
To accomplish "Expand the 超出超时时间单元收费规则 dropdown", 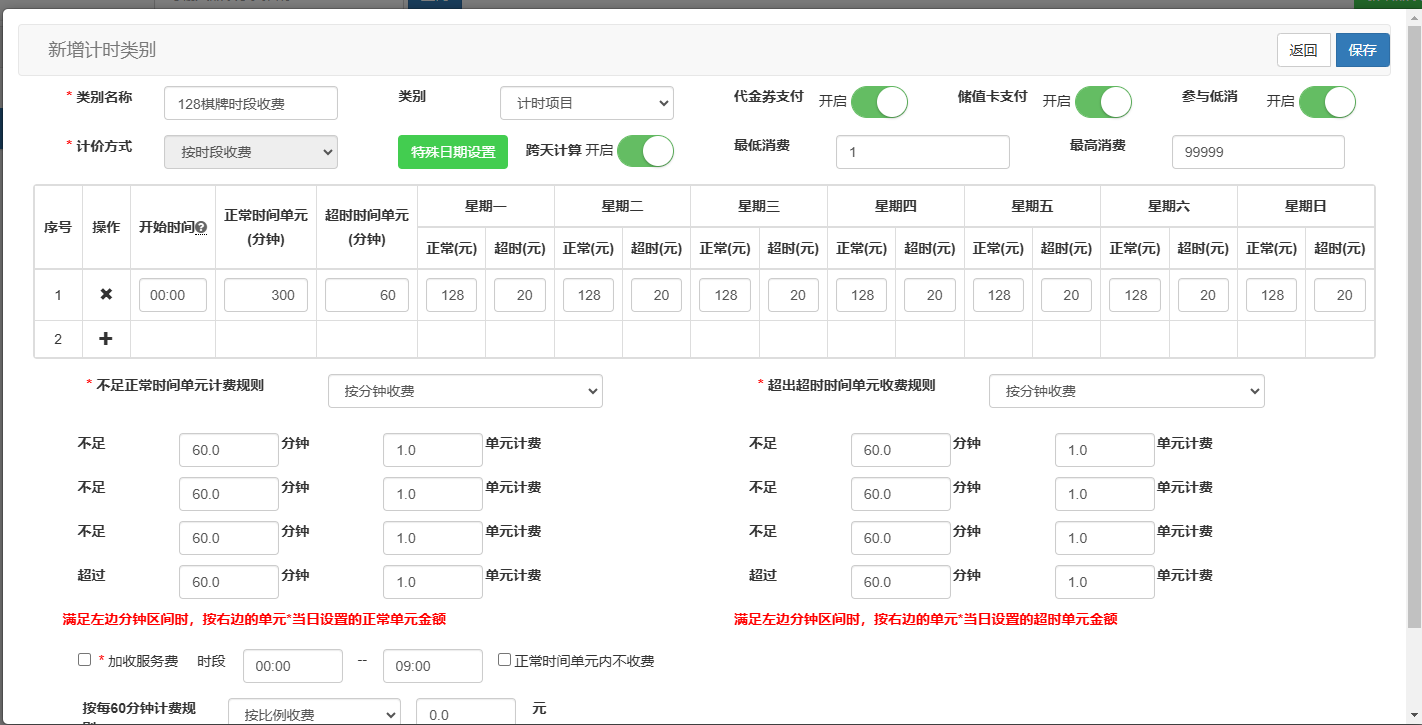I will (1126, 391).
